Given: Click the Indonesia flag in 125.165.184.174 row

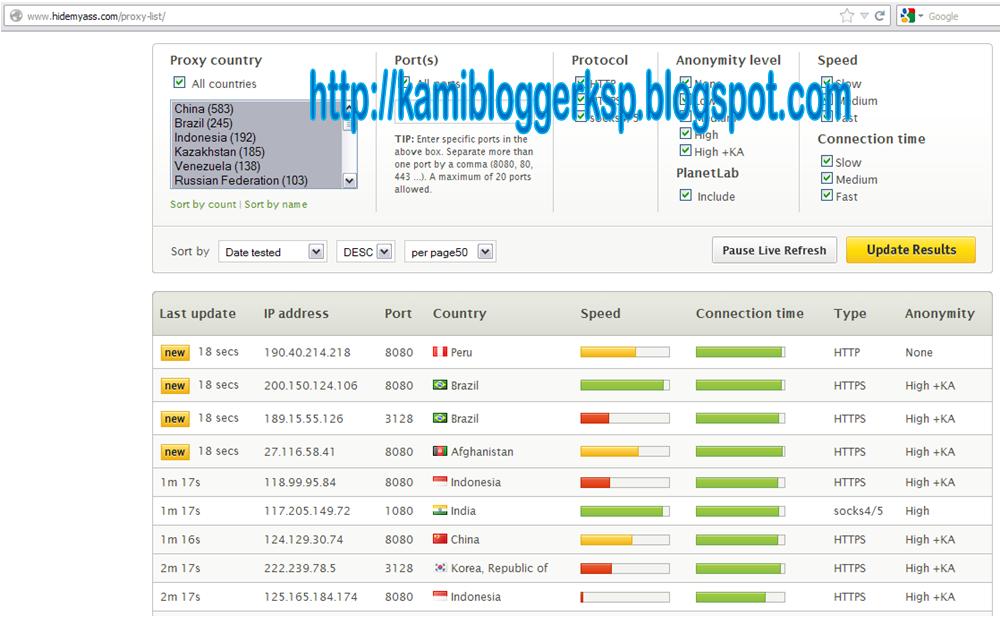Looking at the screenshot, I should point(440,596).
